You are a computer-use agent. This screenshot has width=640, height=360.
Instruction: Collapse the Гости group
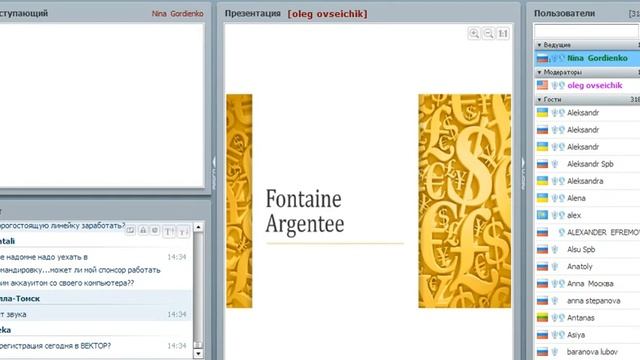click(x=539, y=100)
